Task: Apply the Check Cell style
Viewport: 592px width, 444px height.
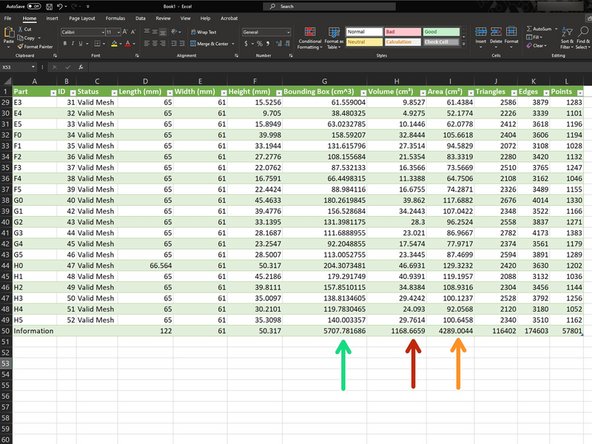Action: click(x=441, y=42)
